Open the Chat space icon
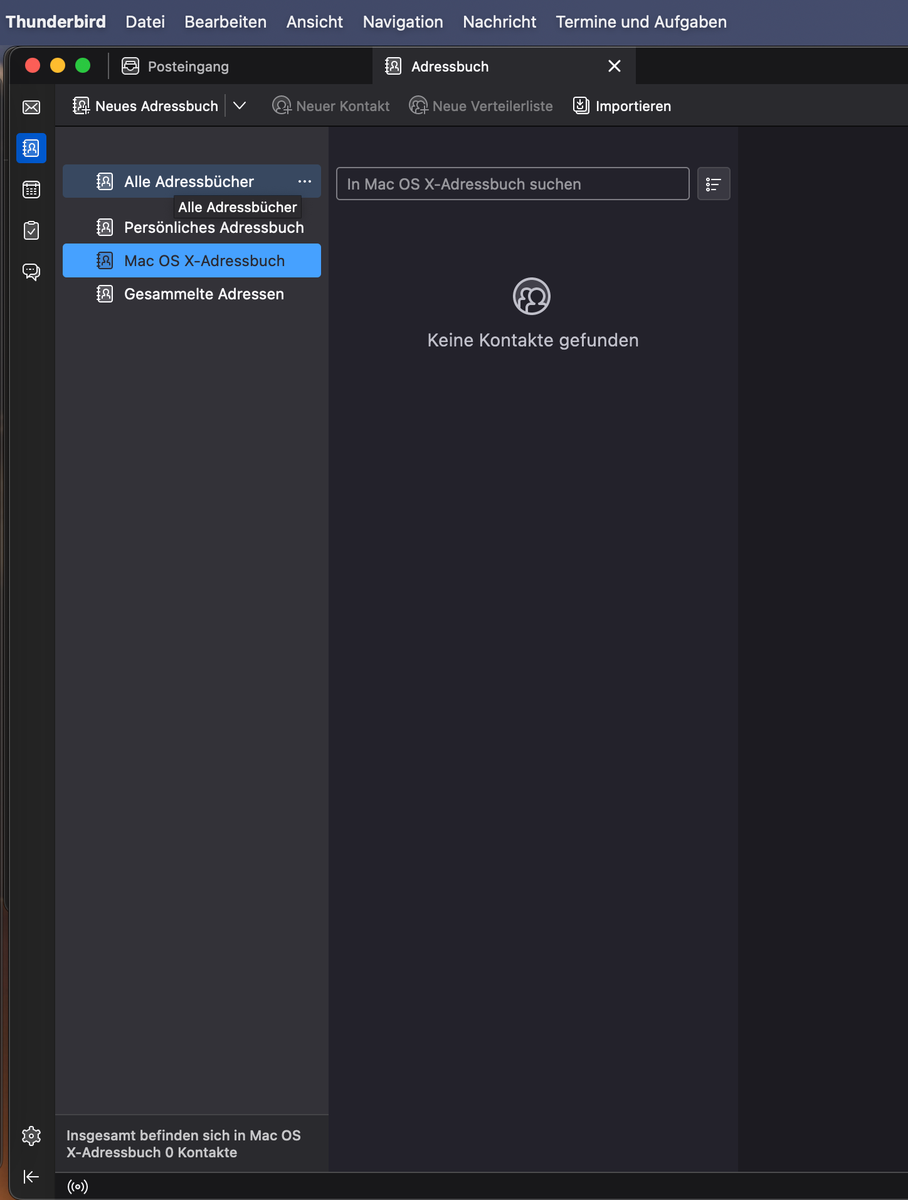This screenshot has height=1200, width=908. [x=31, y=272]
